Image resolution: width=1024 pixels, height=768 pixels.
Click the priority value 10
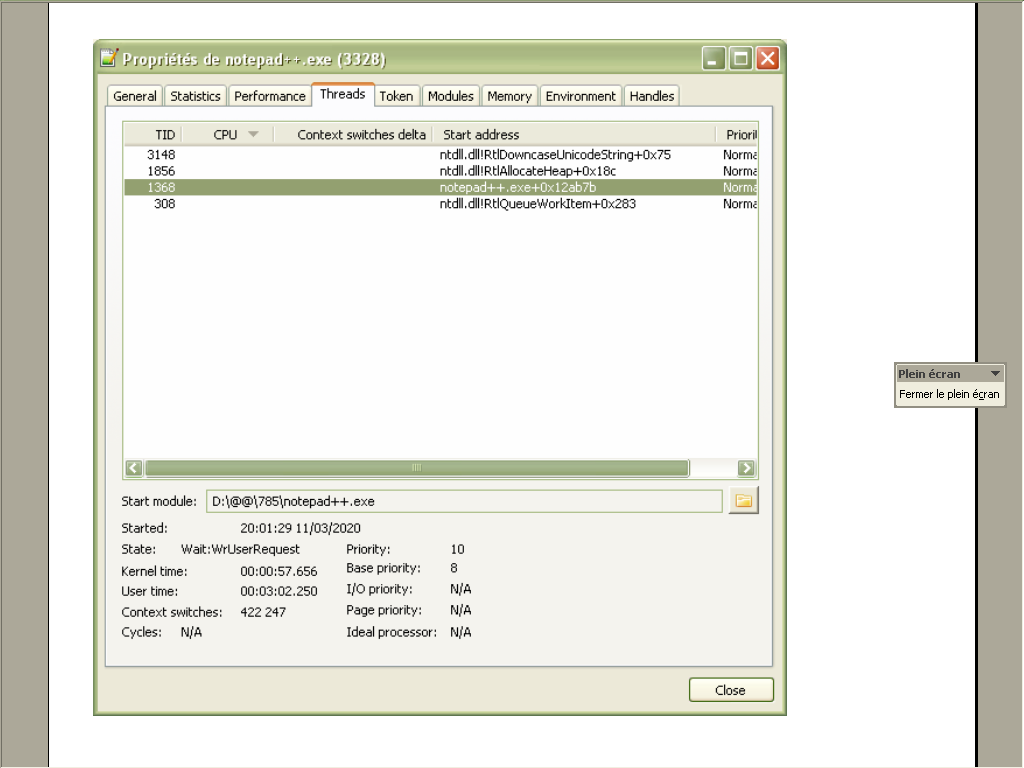(x=457, y=549)
